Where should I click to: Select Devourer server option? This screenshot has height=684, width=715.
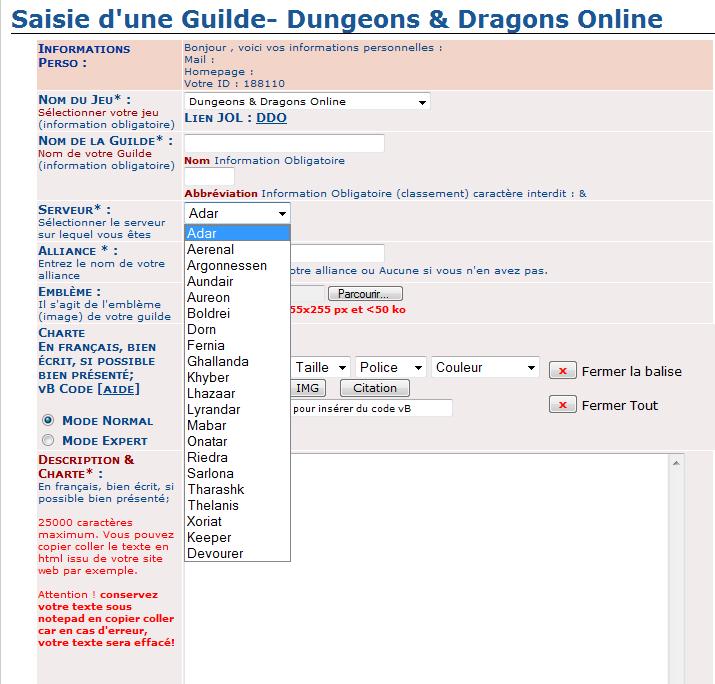pyautogui.click(x=237, y=553)
